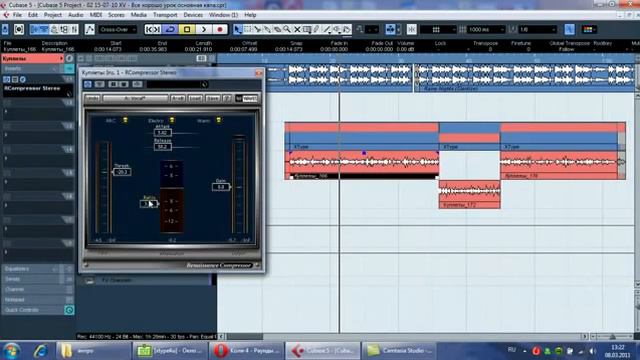Open the track color palette dropdown
640x360 pixels.
point(590,29)
